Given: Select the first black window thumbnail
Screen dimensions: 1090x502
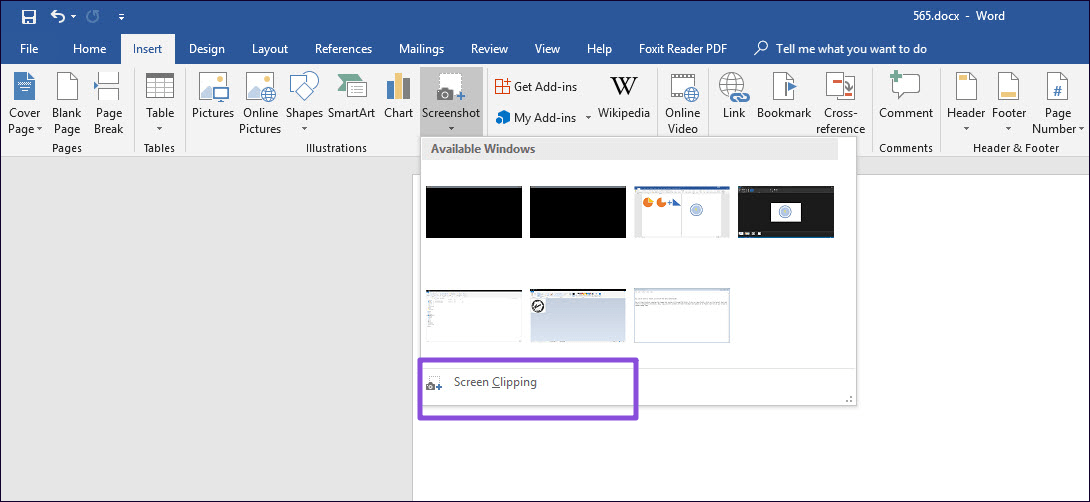Looking at the screenshot, I should (x=474, y=212).
